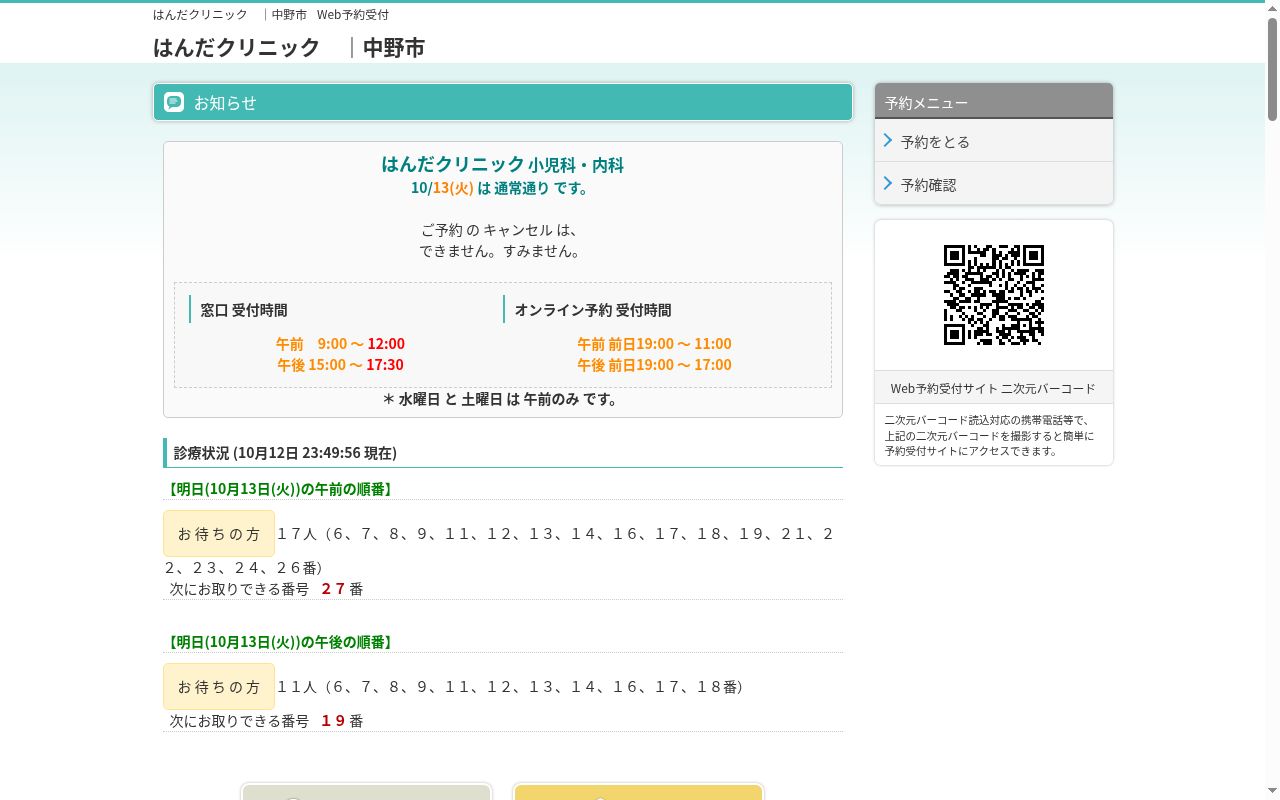Click the 二次元バーコード読込対応 description text
The width and height of the screenshot is (1280, 800).
[989, 436]
